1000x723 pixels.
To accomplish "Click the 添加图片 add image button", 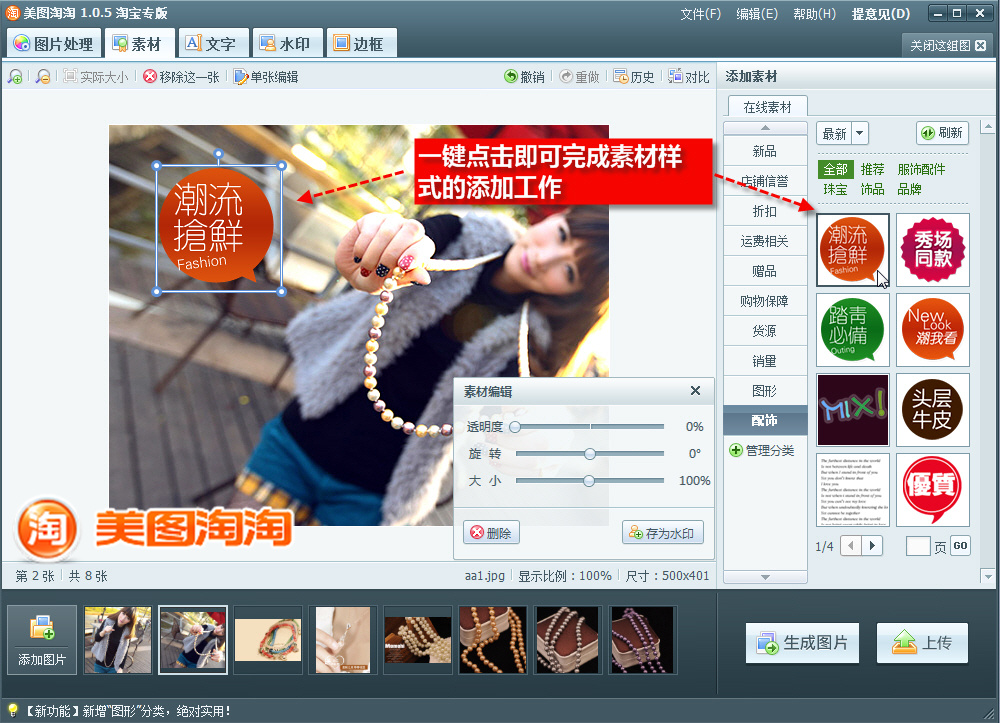I will pyautogui.click(x=42, y=639).
